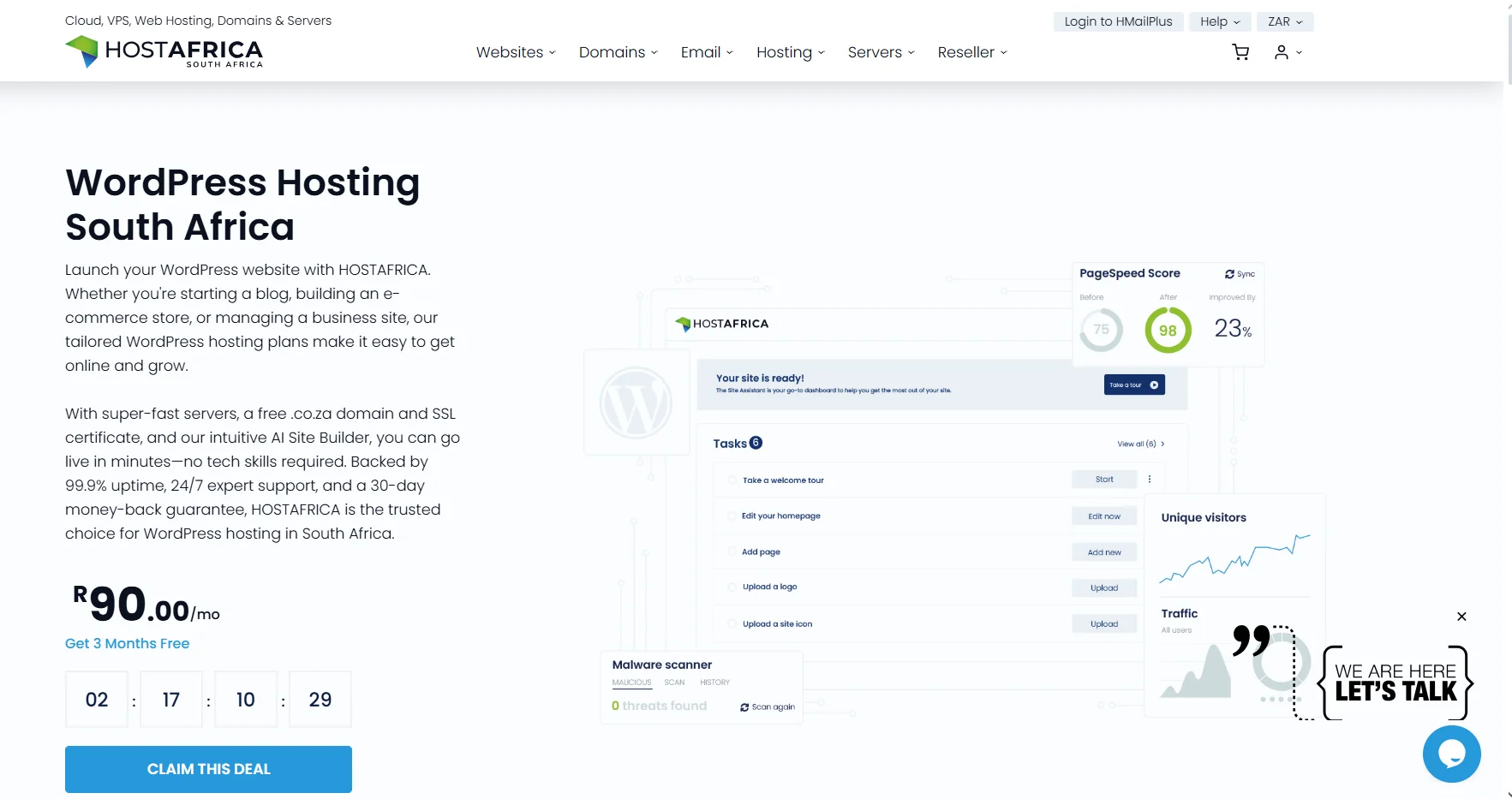
Task: Click the countdown days box 02
Action: (97, 700)
